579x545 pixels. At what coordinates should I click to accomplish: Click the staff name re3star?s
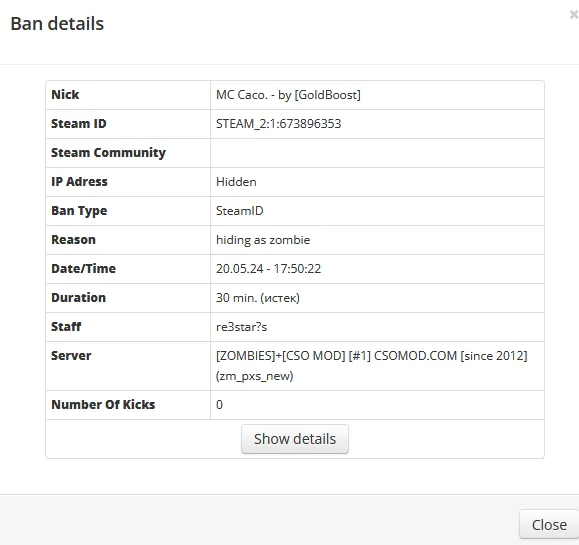pos(241,327)
